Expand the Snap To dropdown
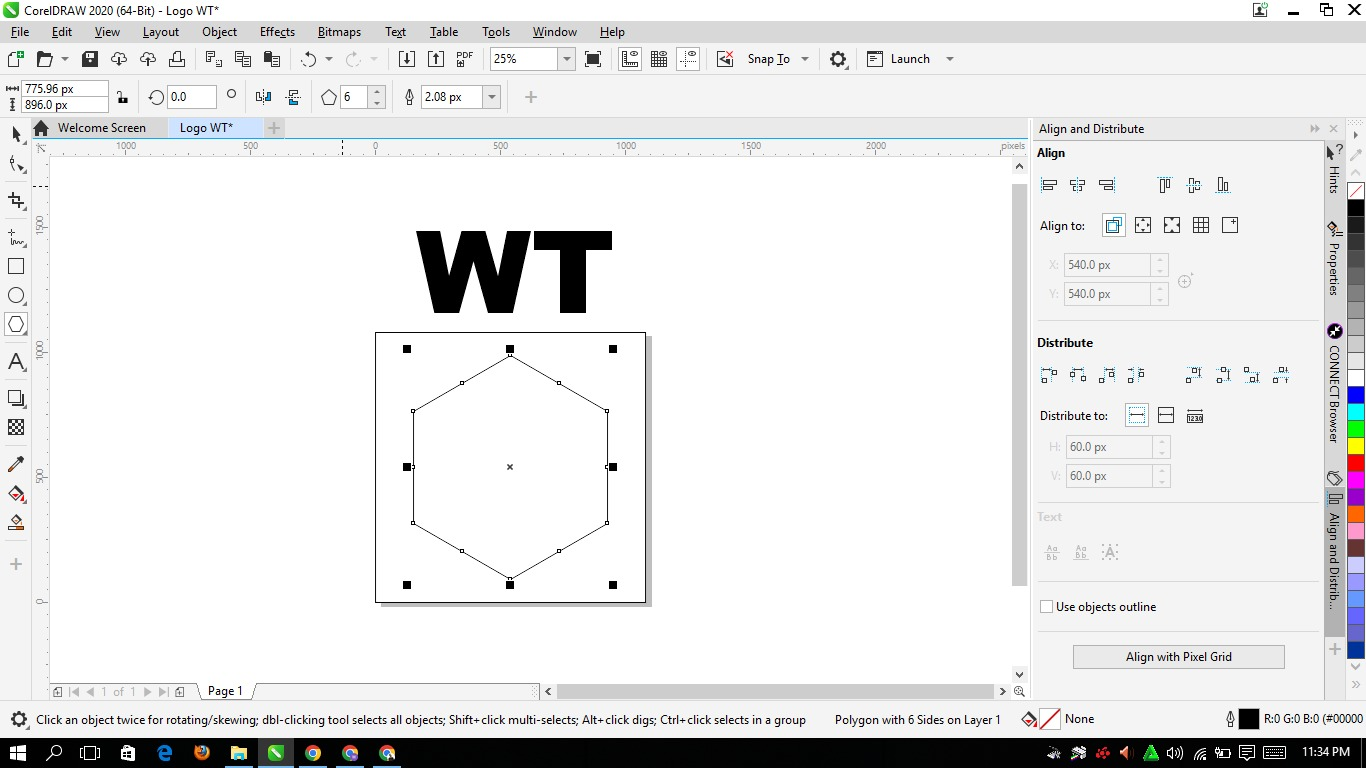Screen dimensions: 1366x768 (x=805, y=59)
